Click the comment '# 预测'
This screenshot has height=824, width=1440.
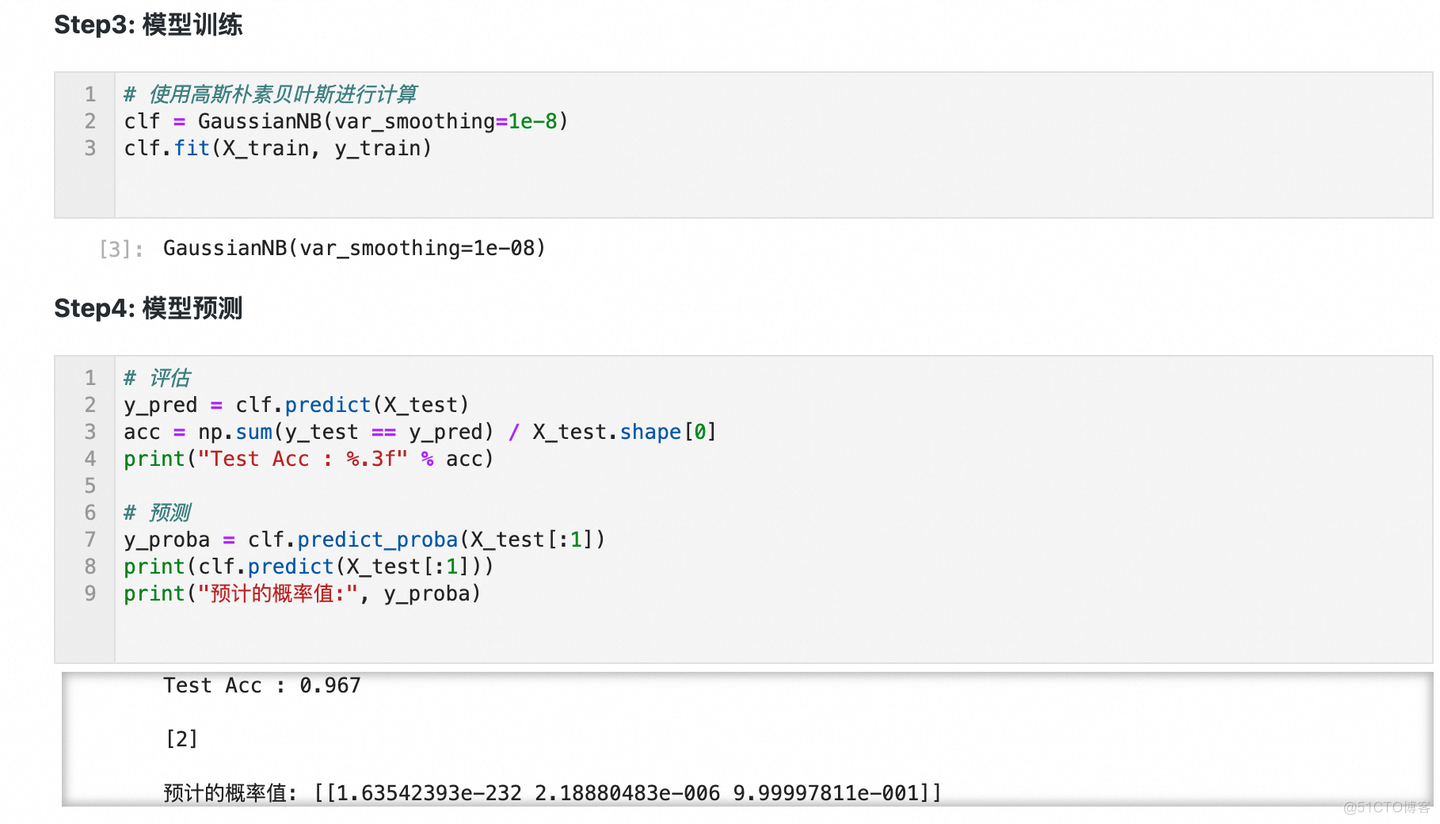157,513
